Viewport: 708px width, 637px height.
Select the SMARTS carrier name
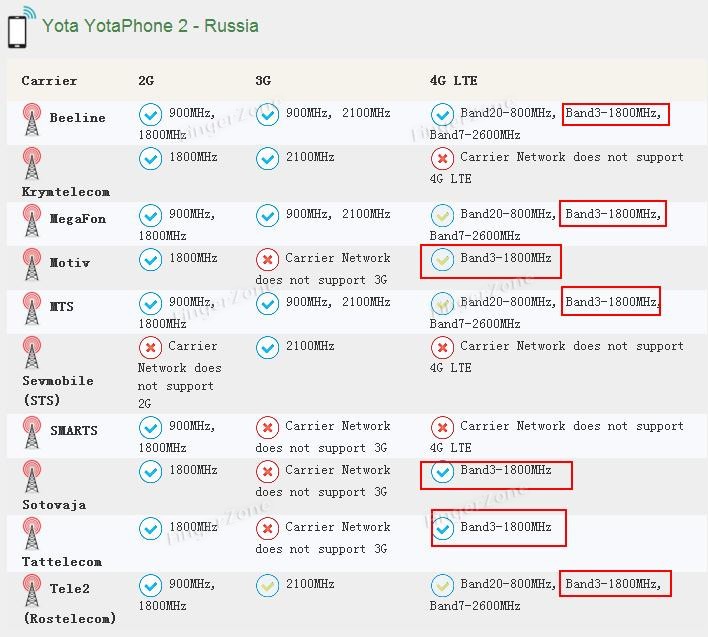click(74, 431)
